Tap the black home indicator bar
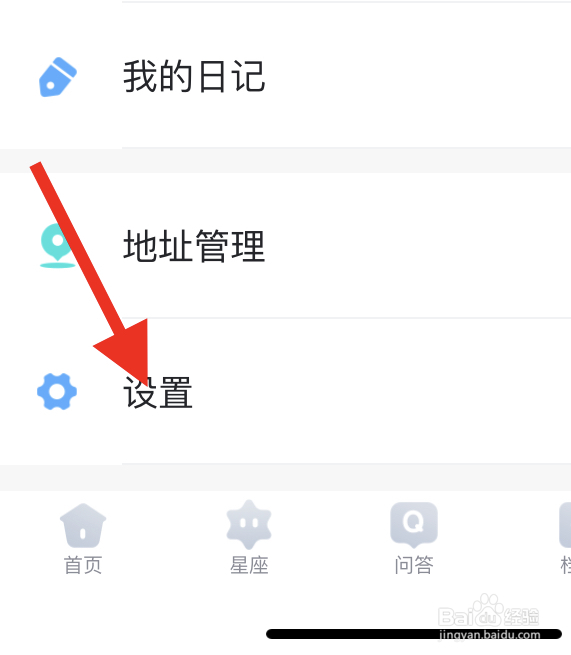571x655 pixels. tap(414, 634)
